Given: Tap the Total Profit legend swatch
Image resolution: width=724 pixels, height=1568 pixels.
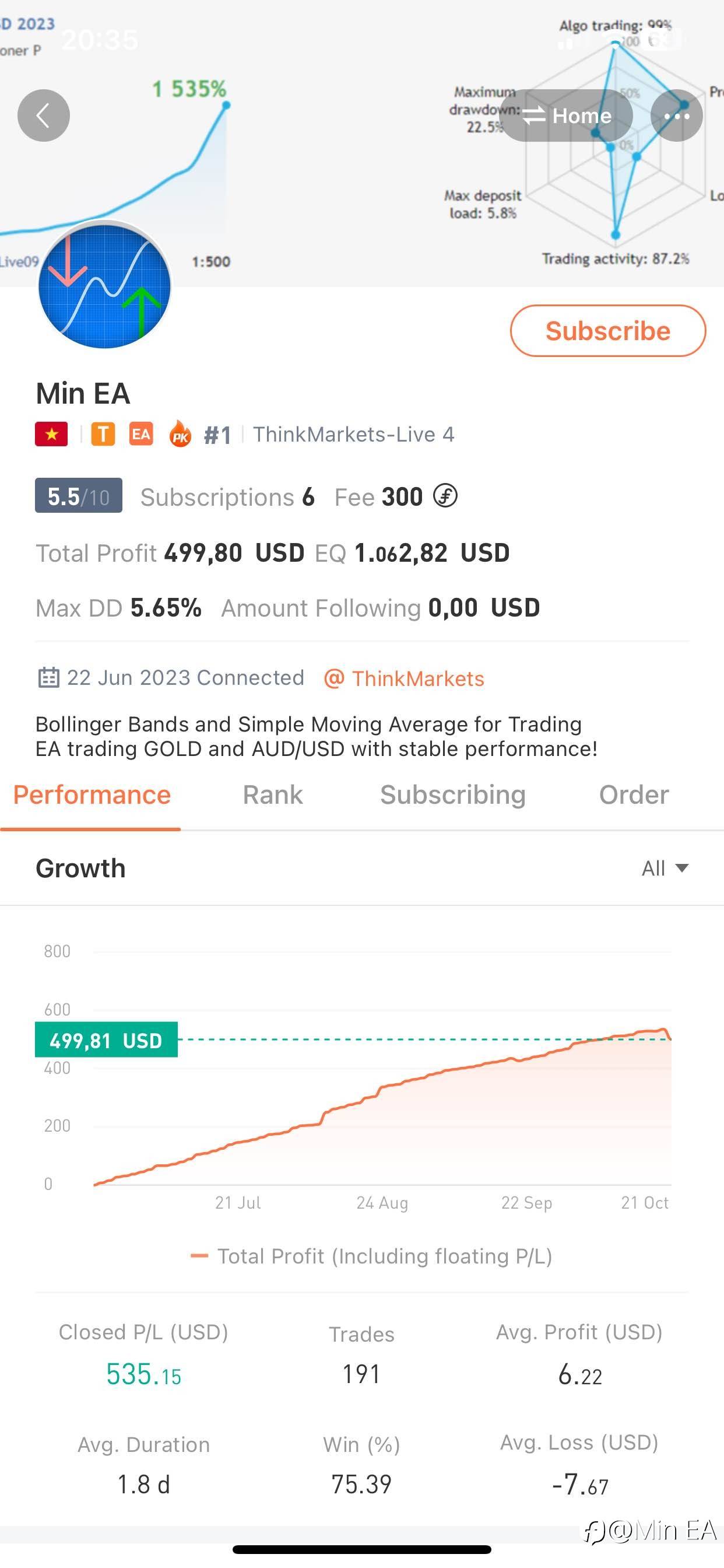Looking at the screenshot, I should coord(199,1256).
